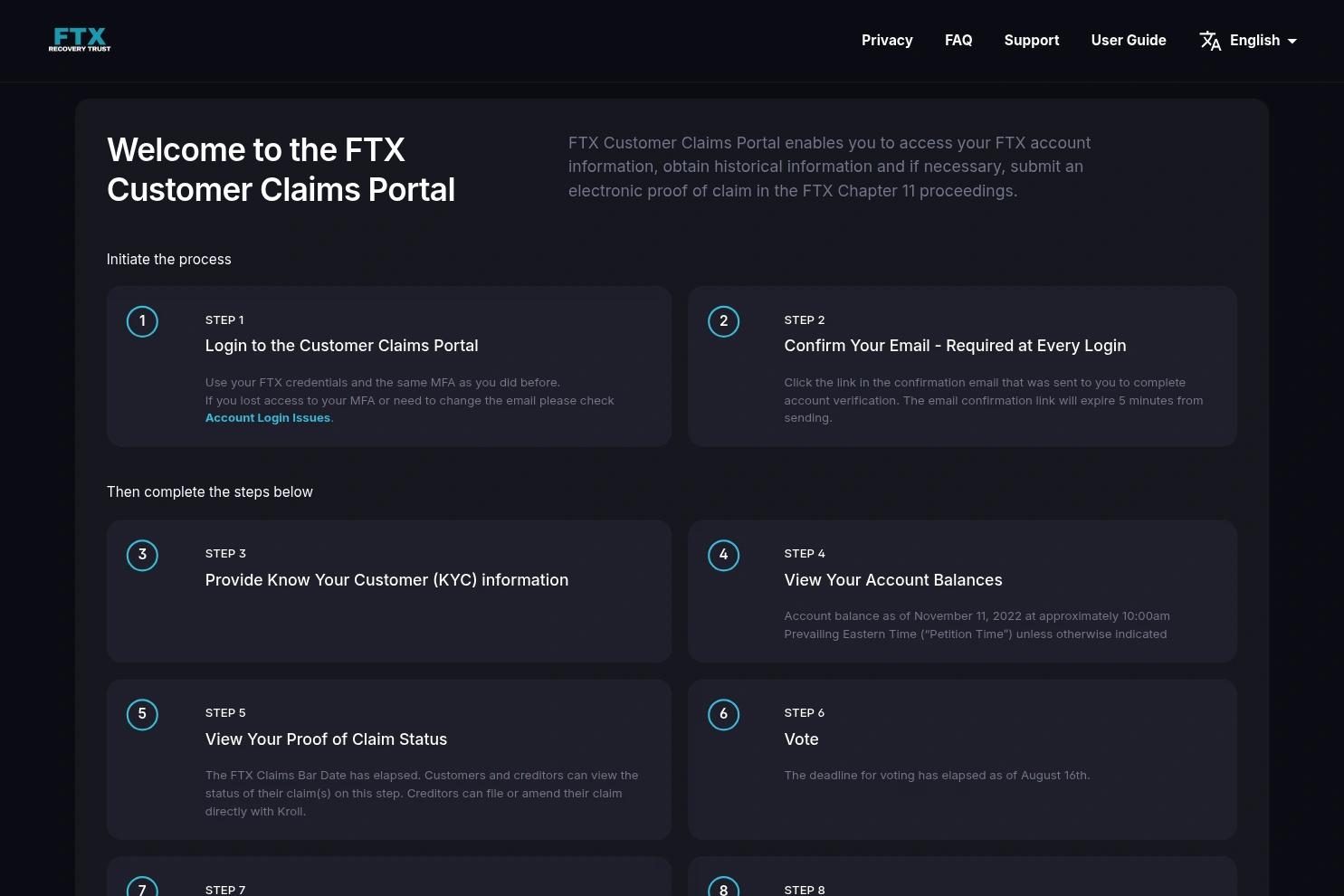Open the FAQ page
The height and width of the screenshot is (896, 1344).
tap(958, 41)
